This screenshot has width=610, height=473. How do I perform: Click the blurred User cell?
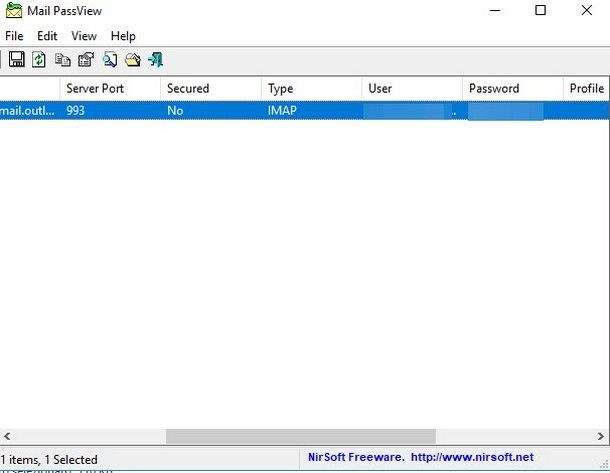pyautogui.click(x=410, y=111)
